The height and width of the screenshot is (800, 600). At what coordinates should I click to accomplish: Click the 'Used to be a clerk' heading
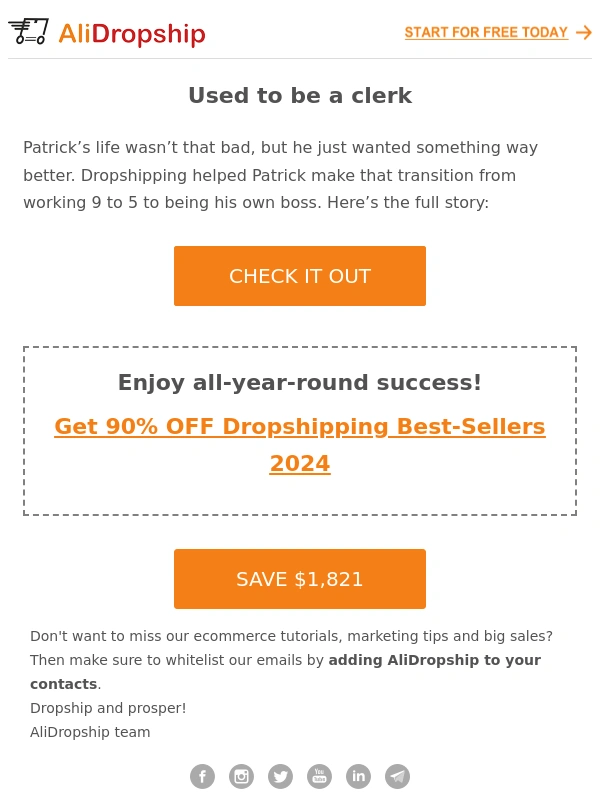(x=300, y=95)
